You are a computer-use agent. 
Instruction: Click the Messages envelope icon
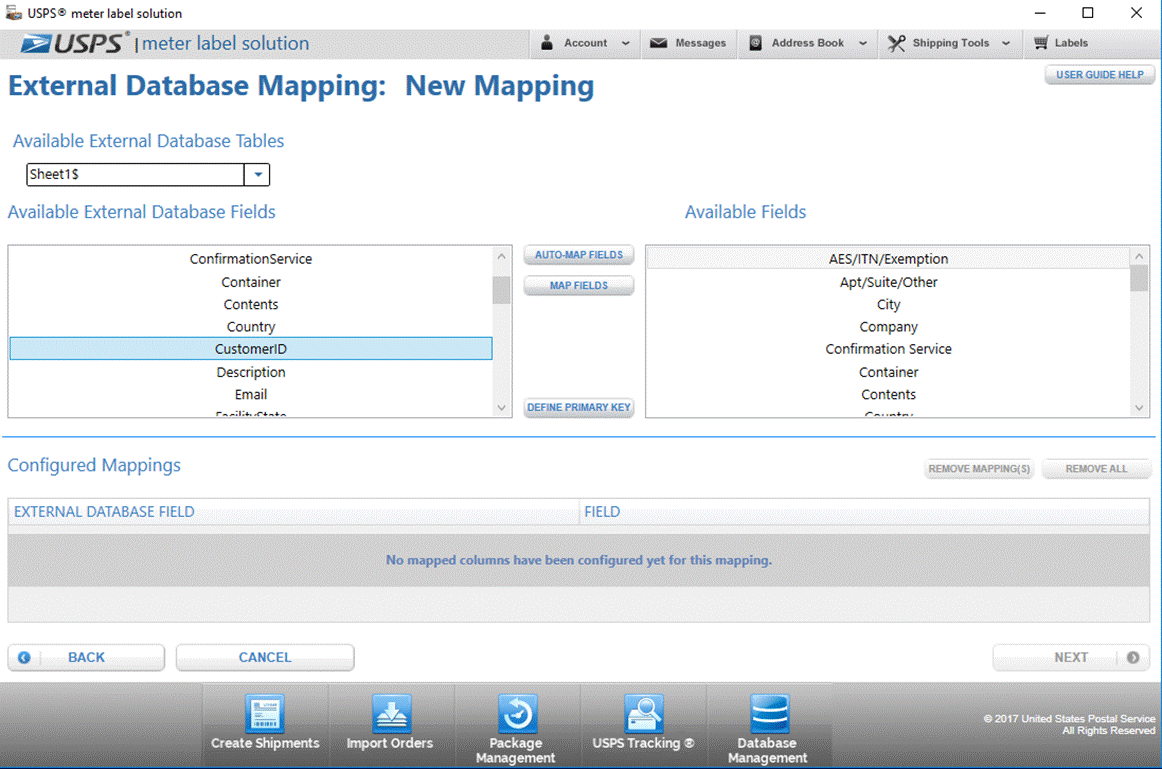click(x=658, y=43)
